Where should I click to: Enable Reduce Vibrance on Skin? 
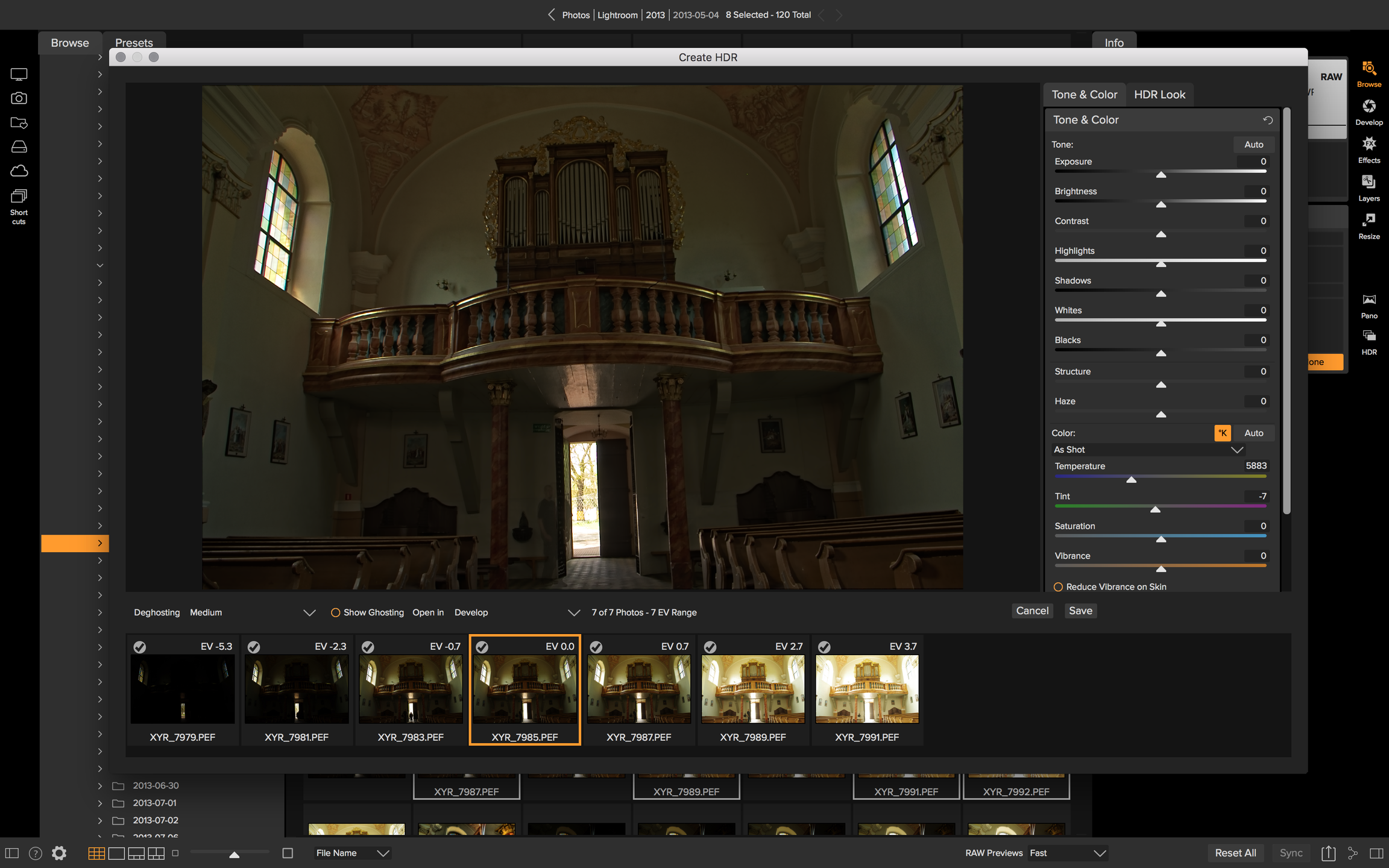click(x=1058, y=587)
